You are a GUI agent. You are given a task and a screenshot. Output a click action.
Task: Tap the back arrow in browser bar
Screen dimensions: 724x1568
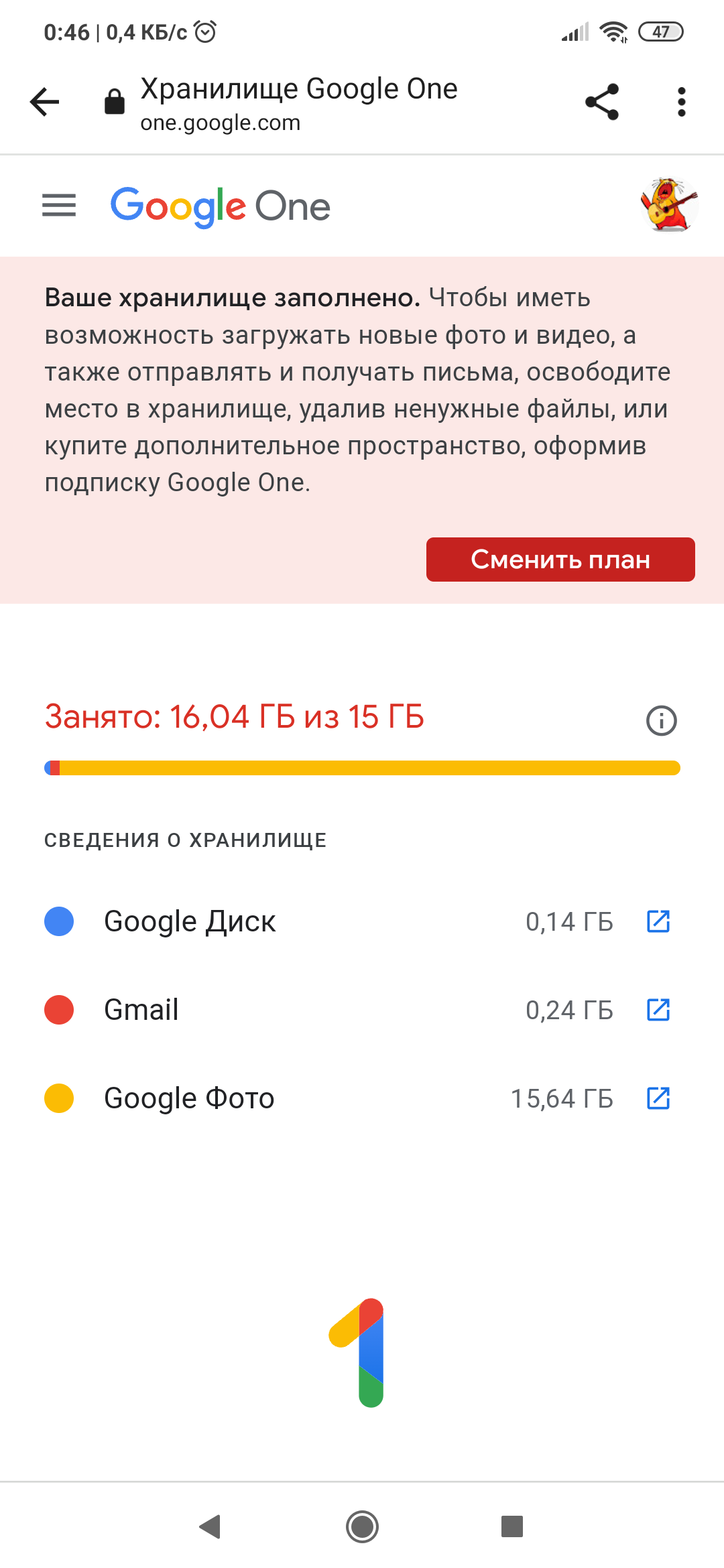pyautogui.click(x=45, y=102)
